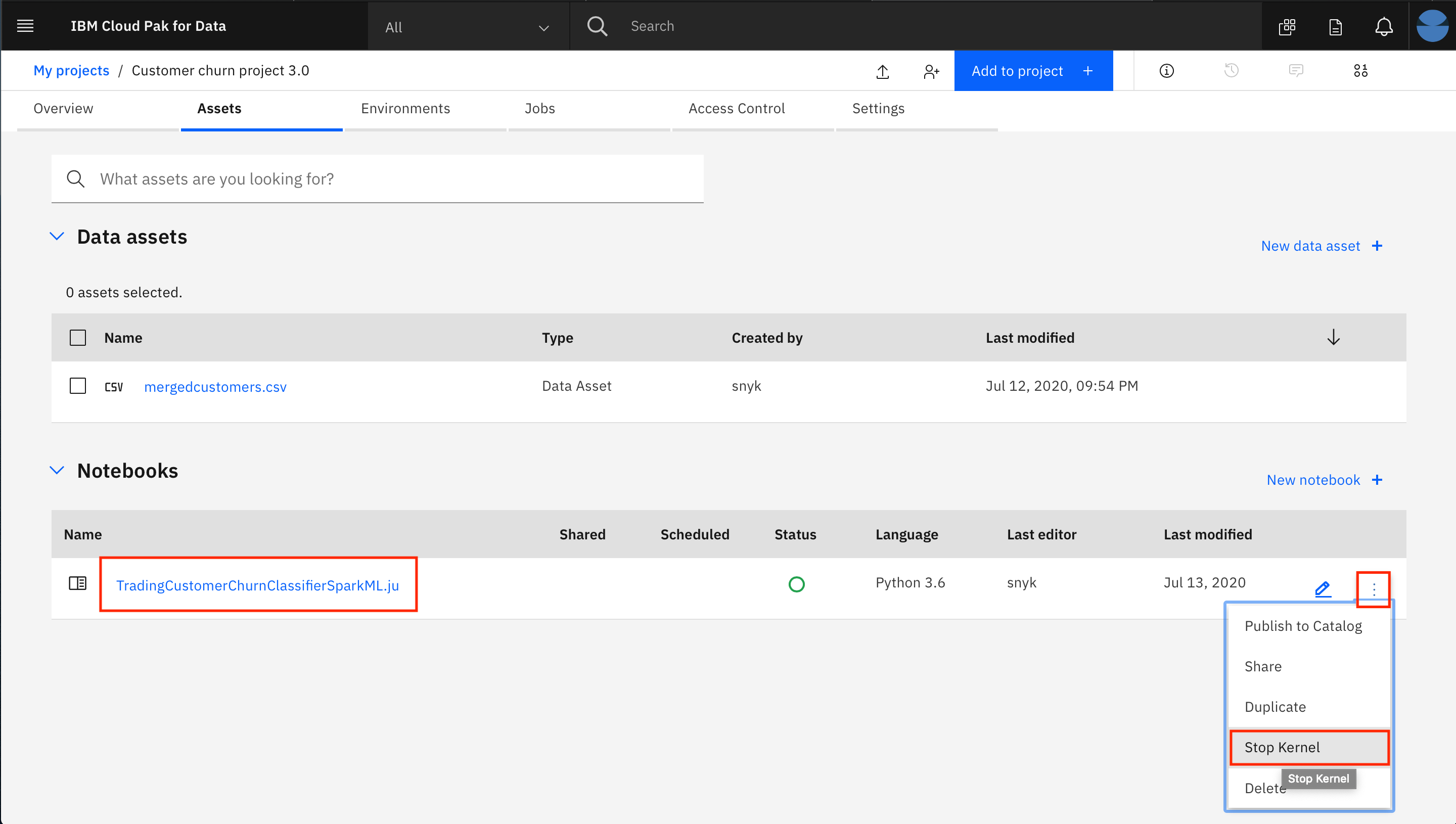The height and width of the screenshot is (824, 1456).
Task: Click the add collaborator icon
Action: click(929, 70)
